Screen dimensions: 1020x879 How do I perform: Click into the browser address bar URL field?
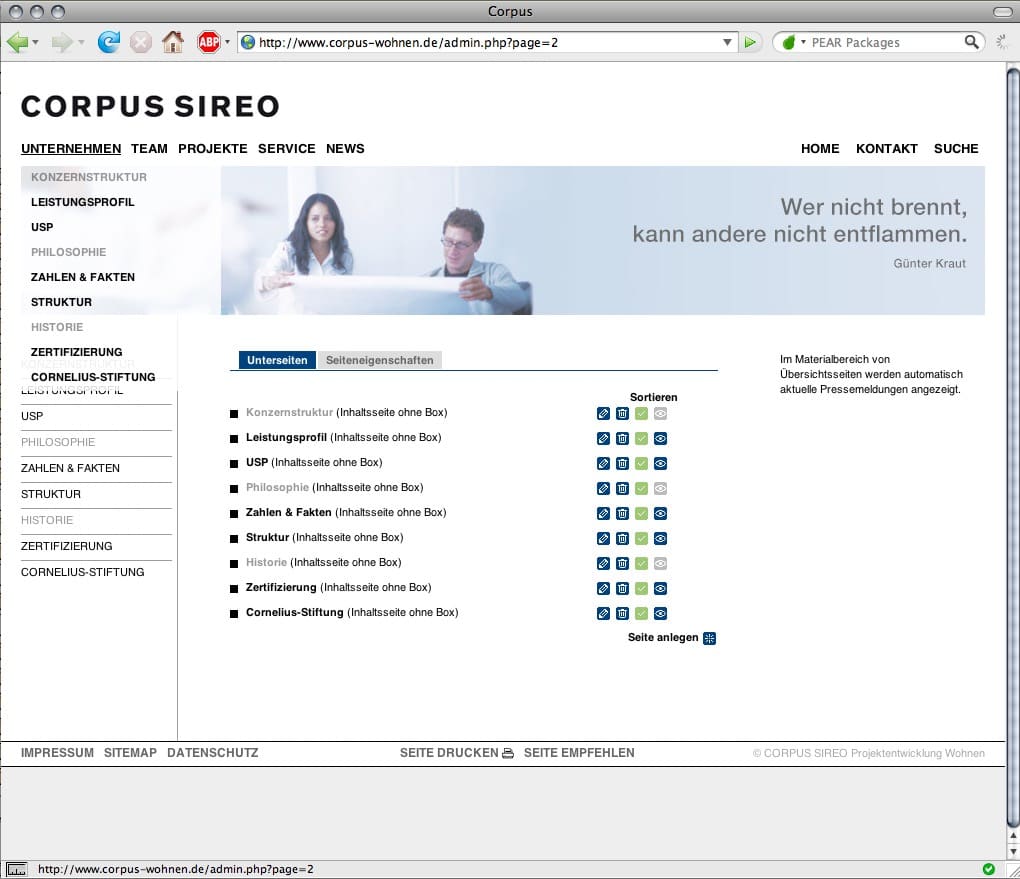point(488,42)
